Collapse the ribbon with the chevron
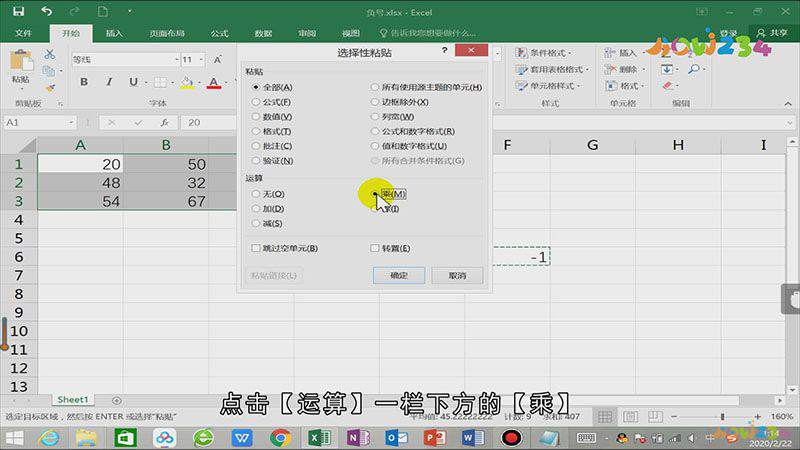The image size is (800, 450). (788, 104)
